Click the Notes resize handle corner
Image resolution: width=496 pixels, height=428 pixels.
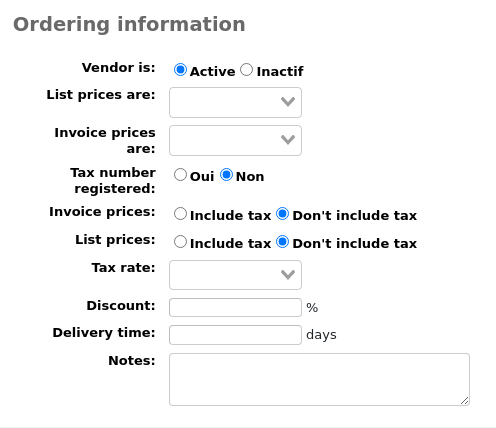(x=465, y=401)
